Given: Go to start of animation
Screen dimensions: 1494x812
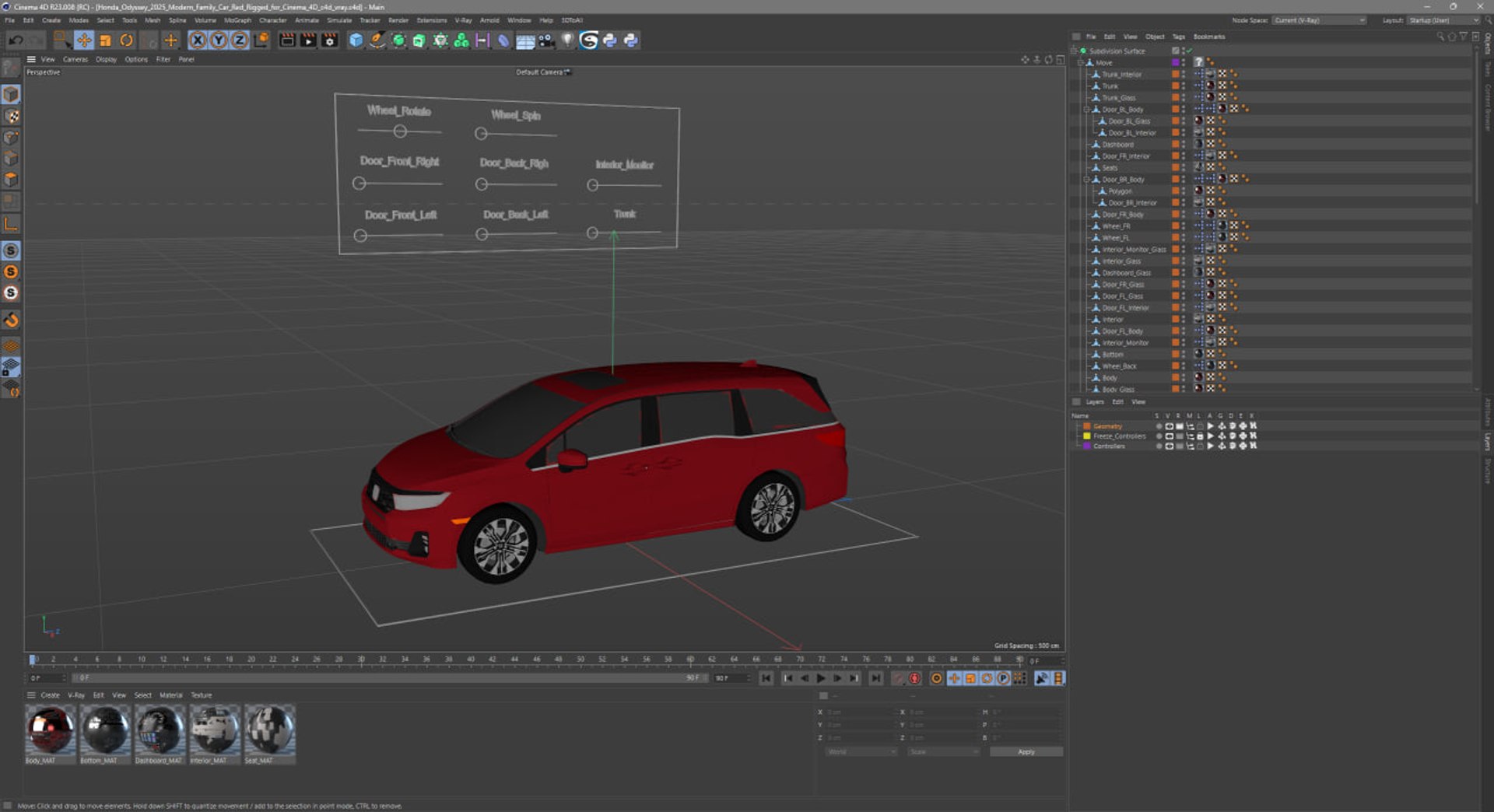Looking at the screenshot, I should pyautogui.click(x=766, y=678).
